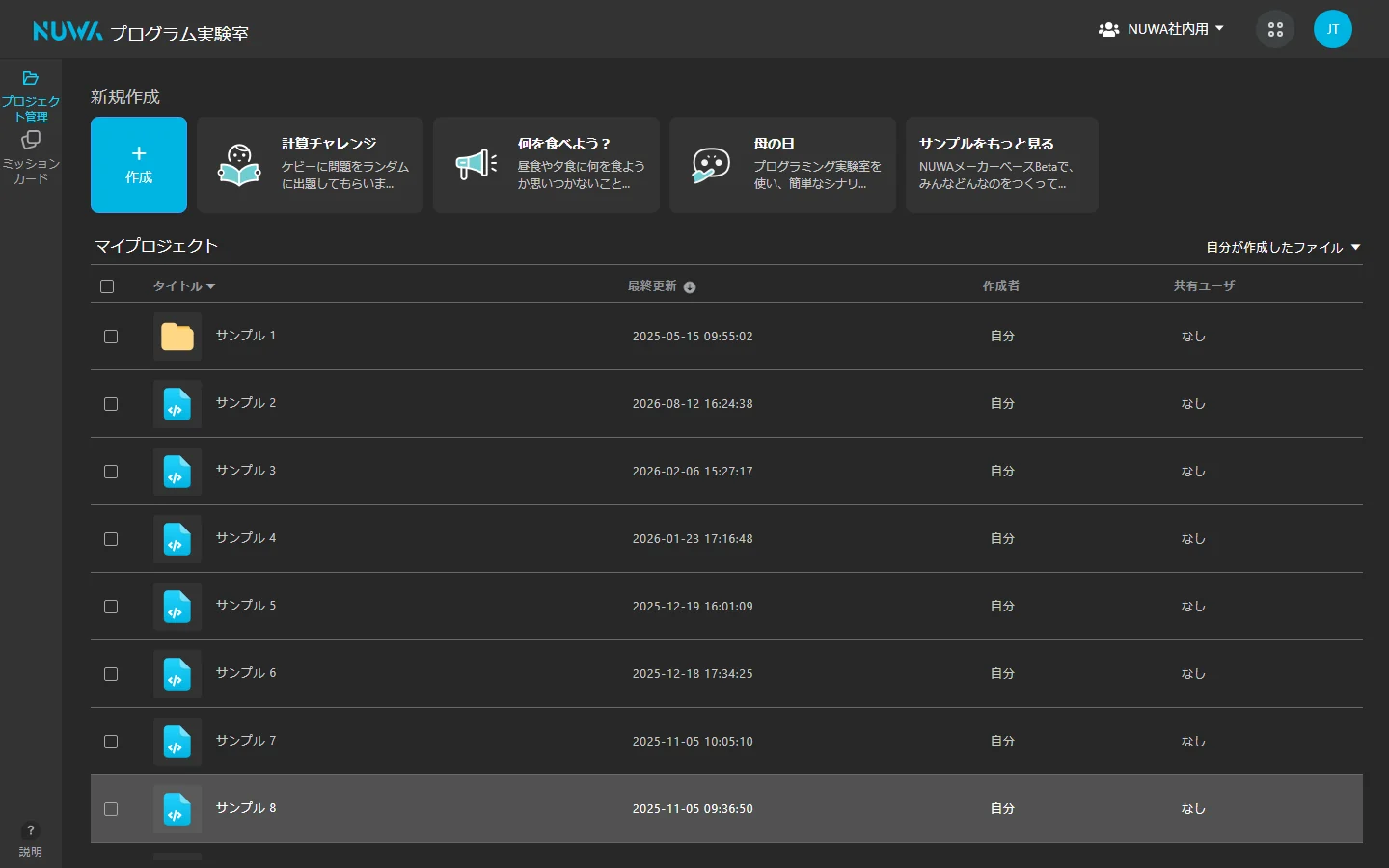Click the megaphone icon of 何を食べよう？
1389x868 pixels.
477,165
